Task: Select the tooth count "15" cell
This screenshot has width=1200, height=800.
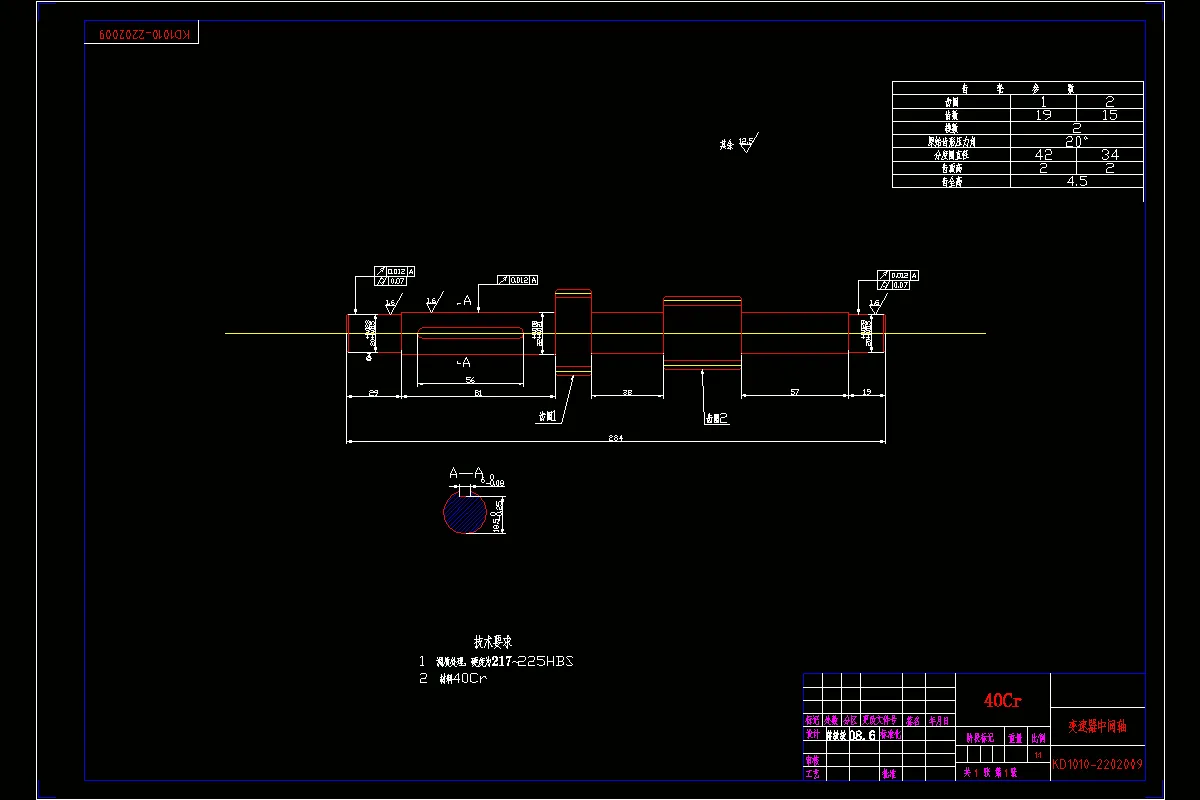Action: [1110, 115]
